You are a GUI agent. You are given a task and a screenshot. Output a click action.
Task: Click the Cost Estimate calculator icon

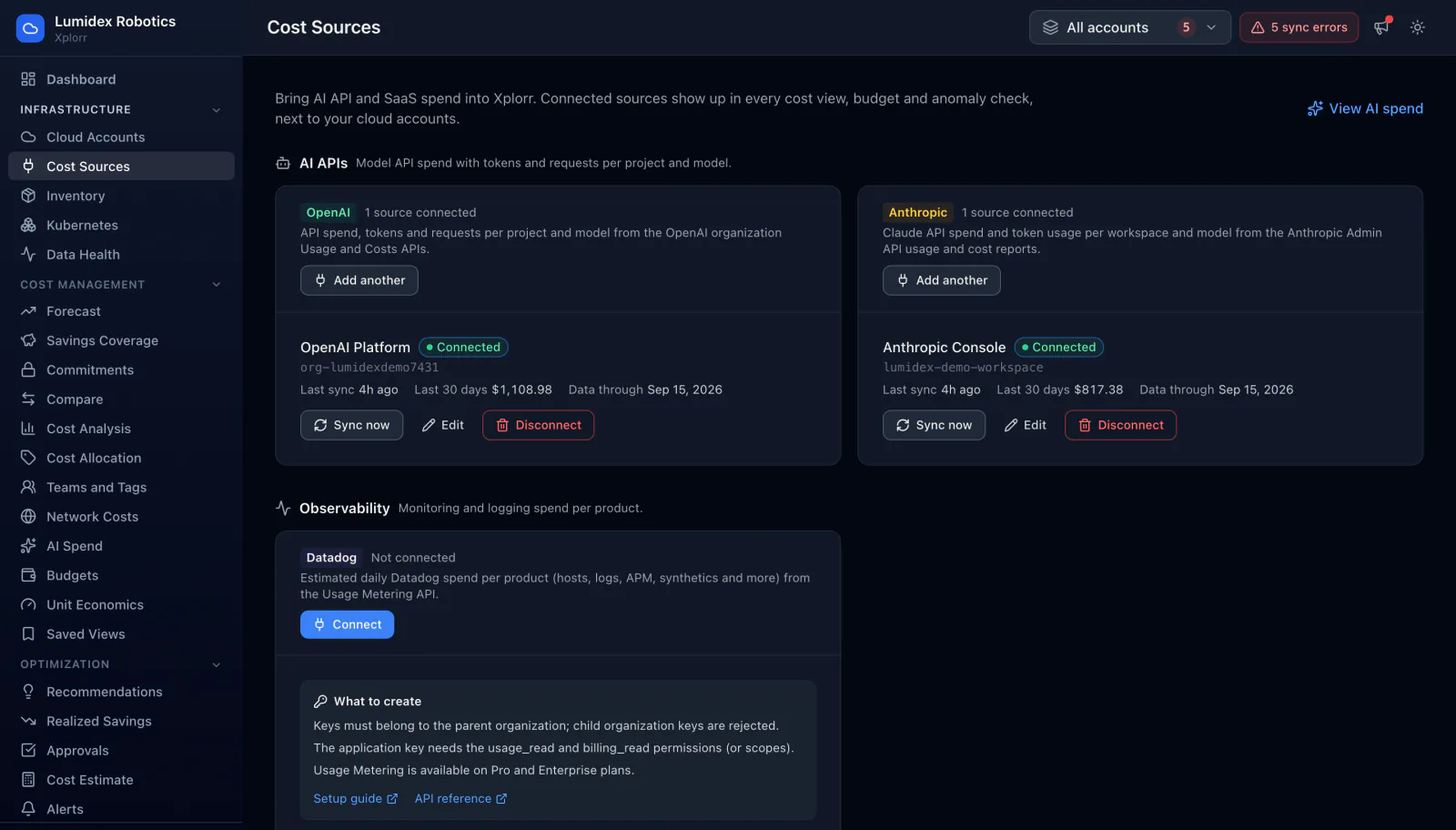click(x=28, y=780)
